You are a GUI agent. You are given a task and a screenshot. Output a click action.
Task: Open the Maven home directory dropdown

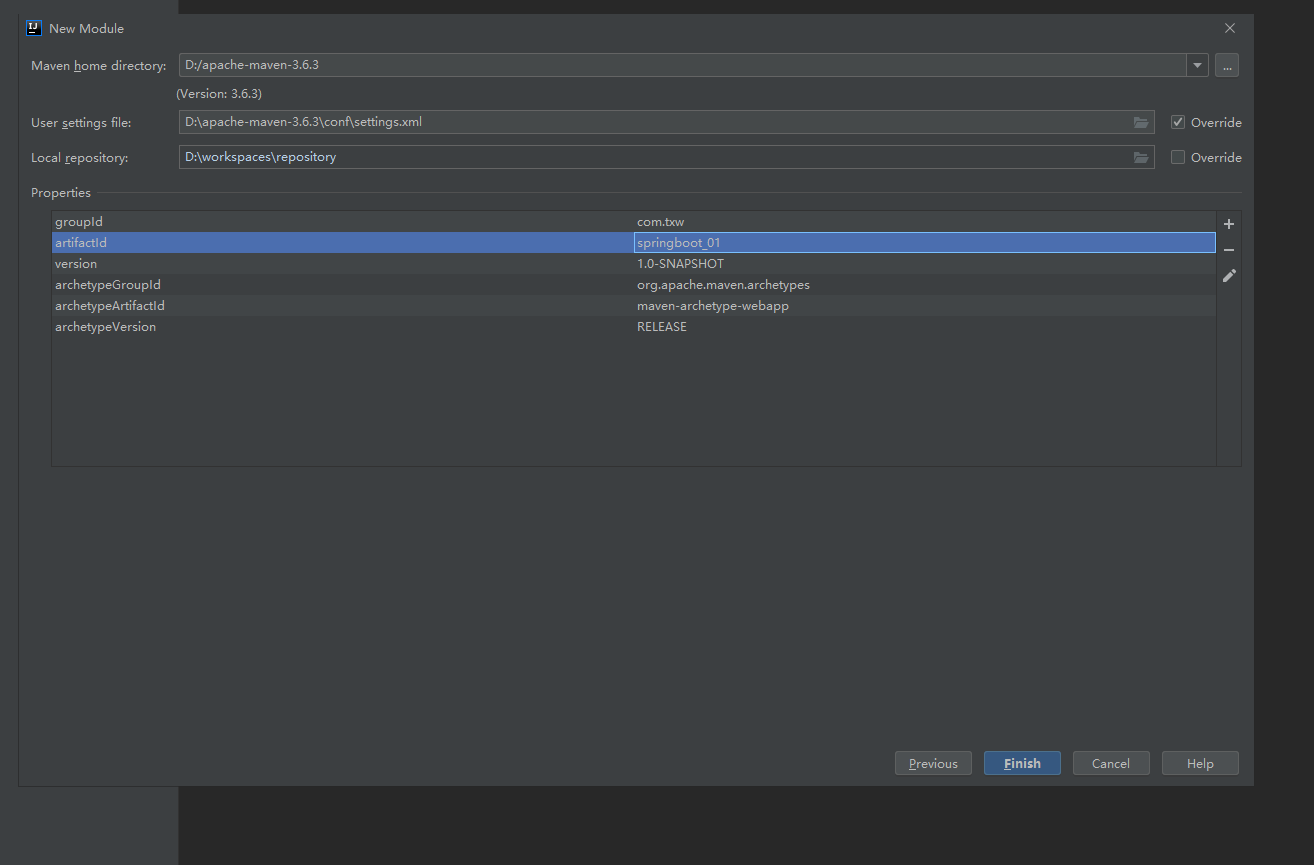[x=1197, y=65]
